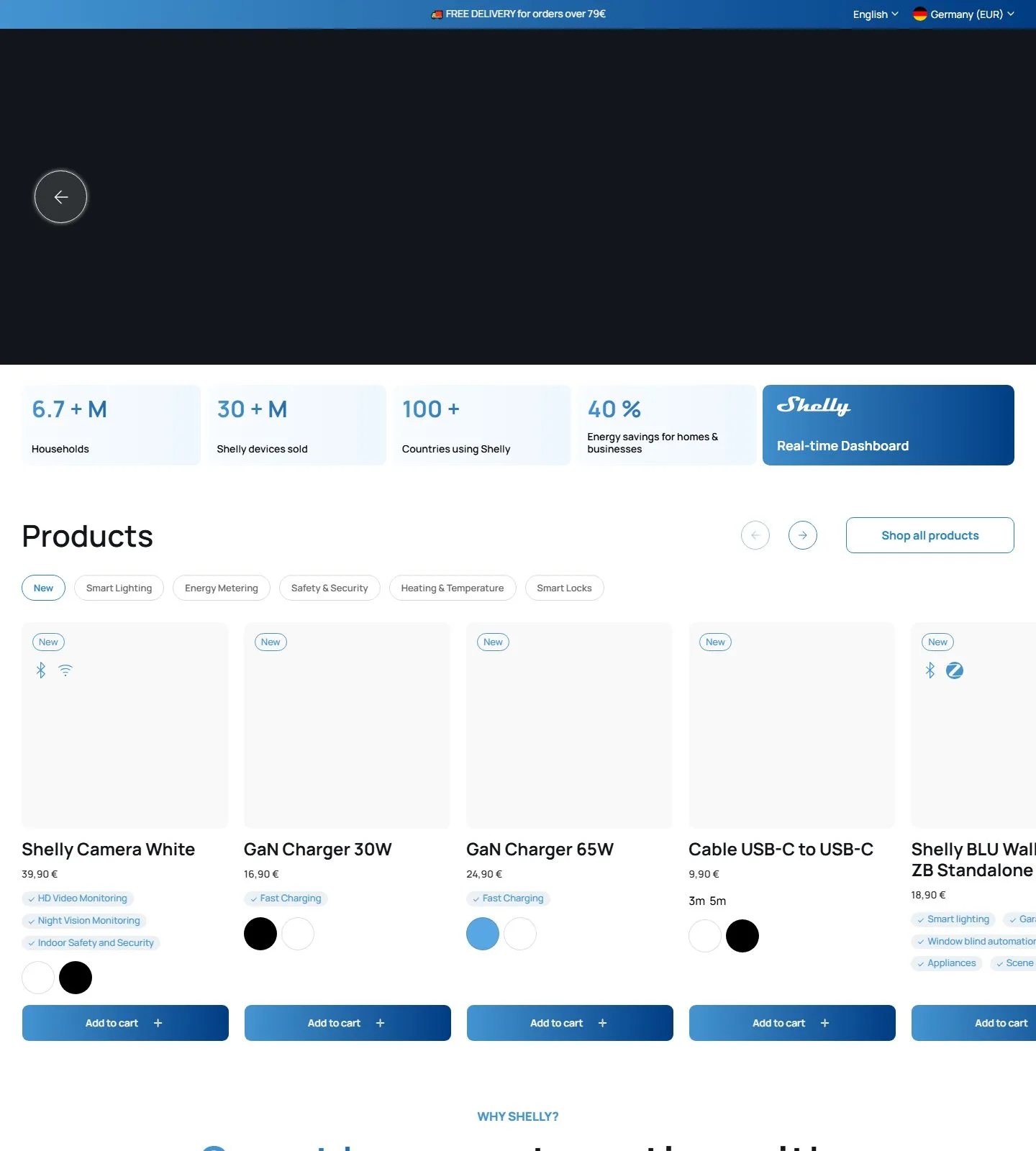1036x1151 pixels.
Task: Click the Night Vision Monitoring feature tag
Action: (85, 921)
